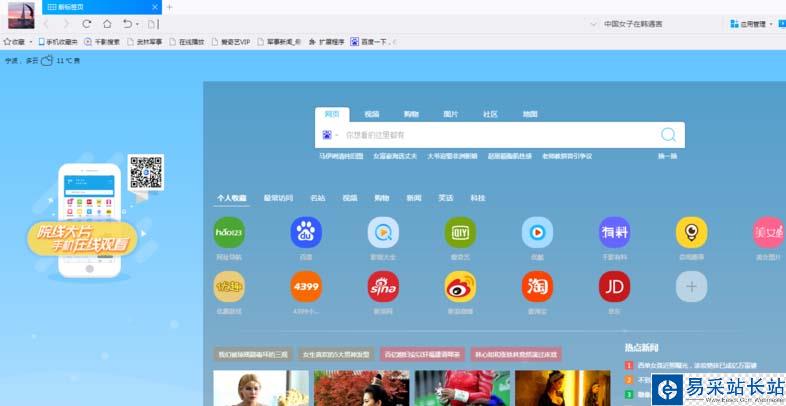Click the first pink news tag button
Screen dimensions: 786x406
(422, 354)
